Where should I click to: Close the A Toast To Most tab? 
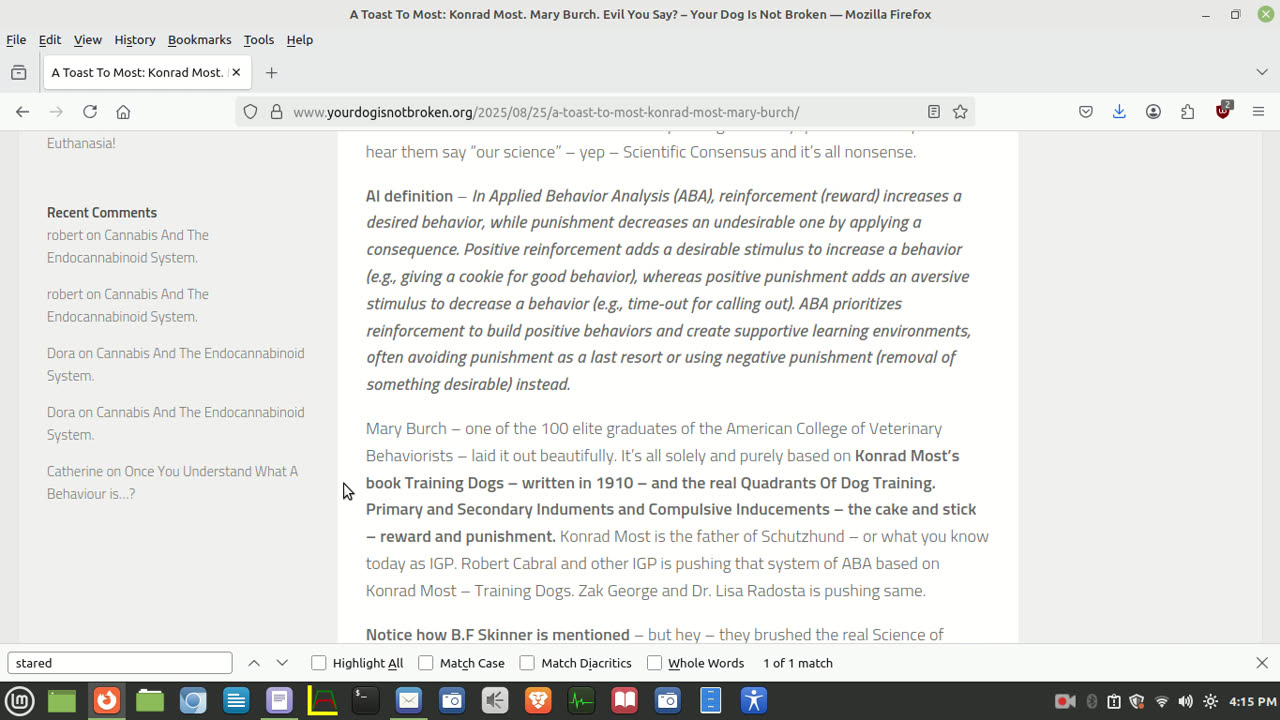point(236,72)
